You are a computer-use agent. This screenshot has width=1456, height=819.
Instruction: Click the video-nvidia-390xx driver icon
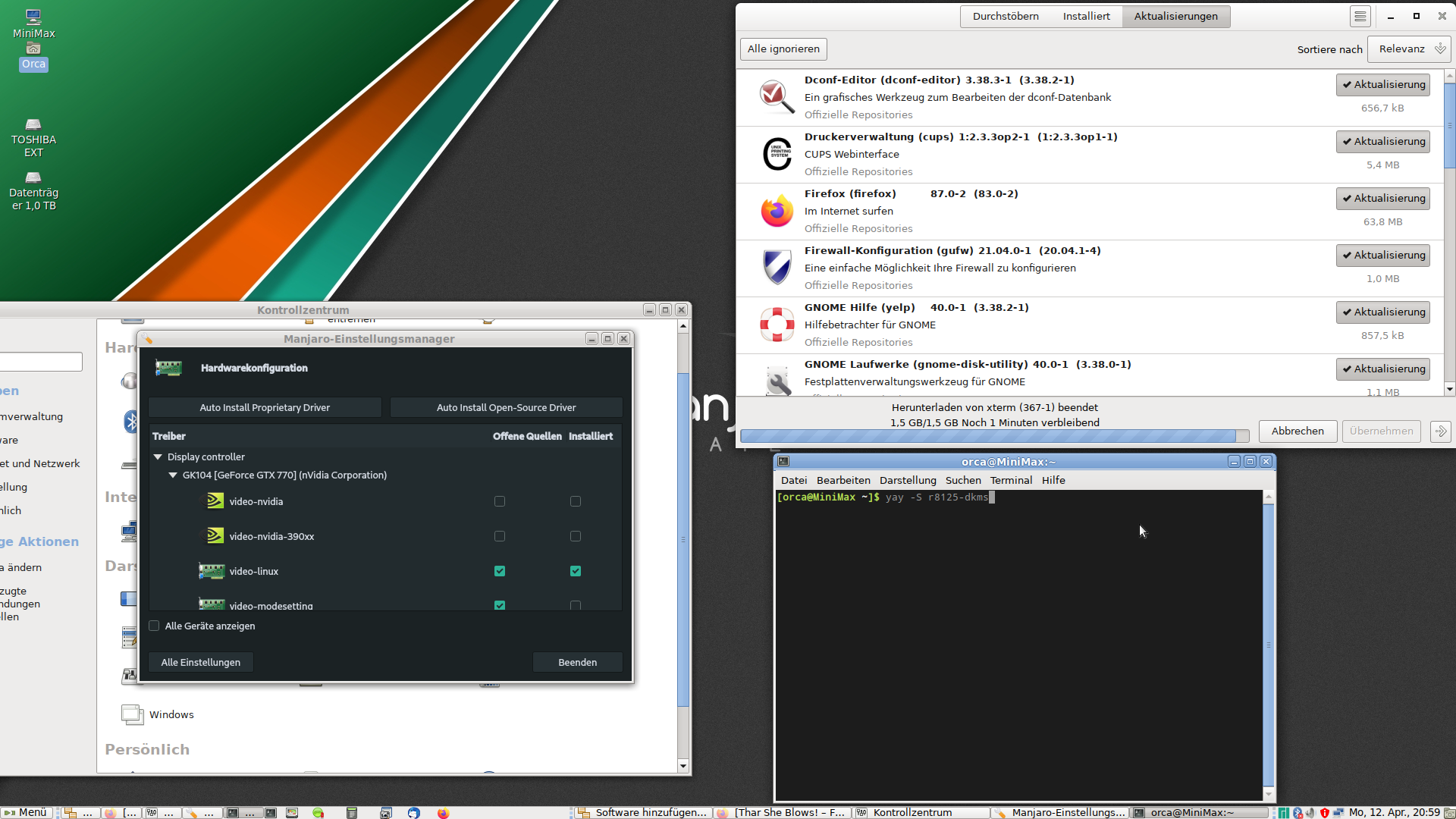(215, 536)
